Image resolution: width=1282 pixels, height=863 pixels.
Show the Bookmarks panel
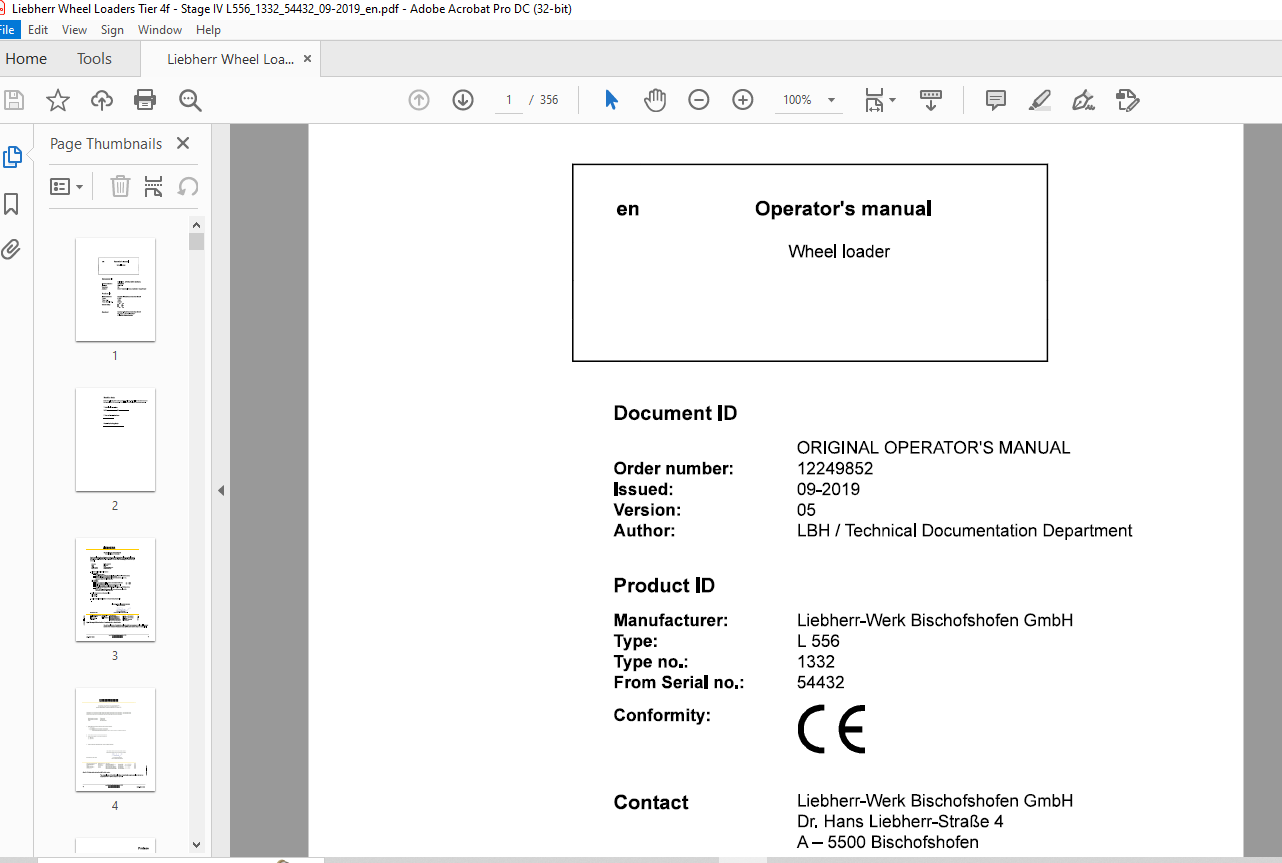11,204
